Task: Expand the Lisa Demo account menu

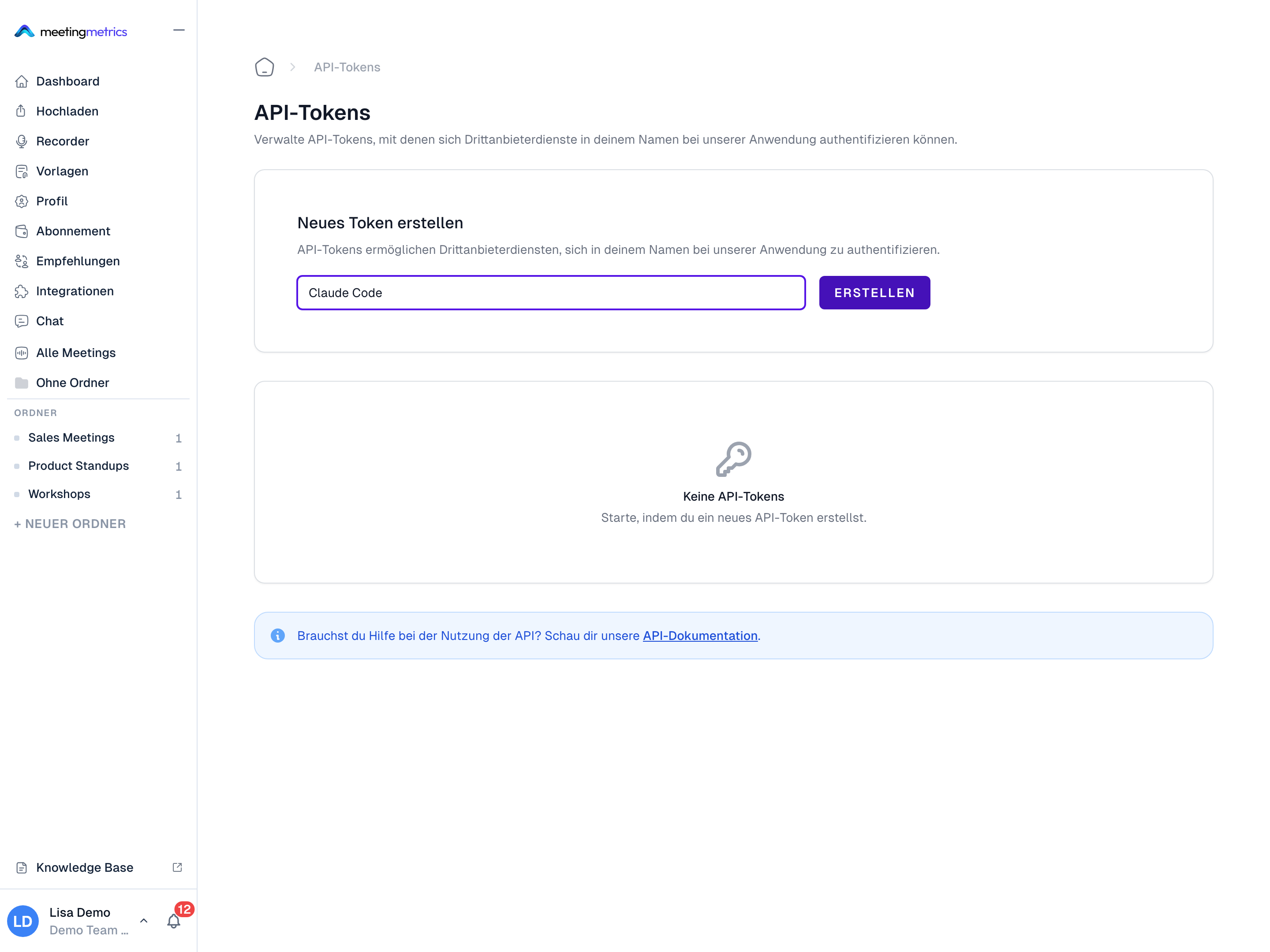Action: coord(144,920)
